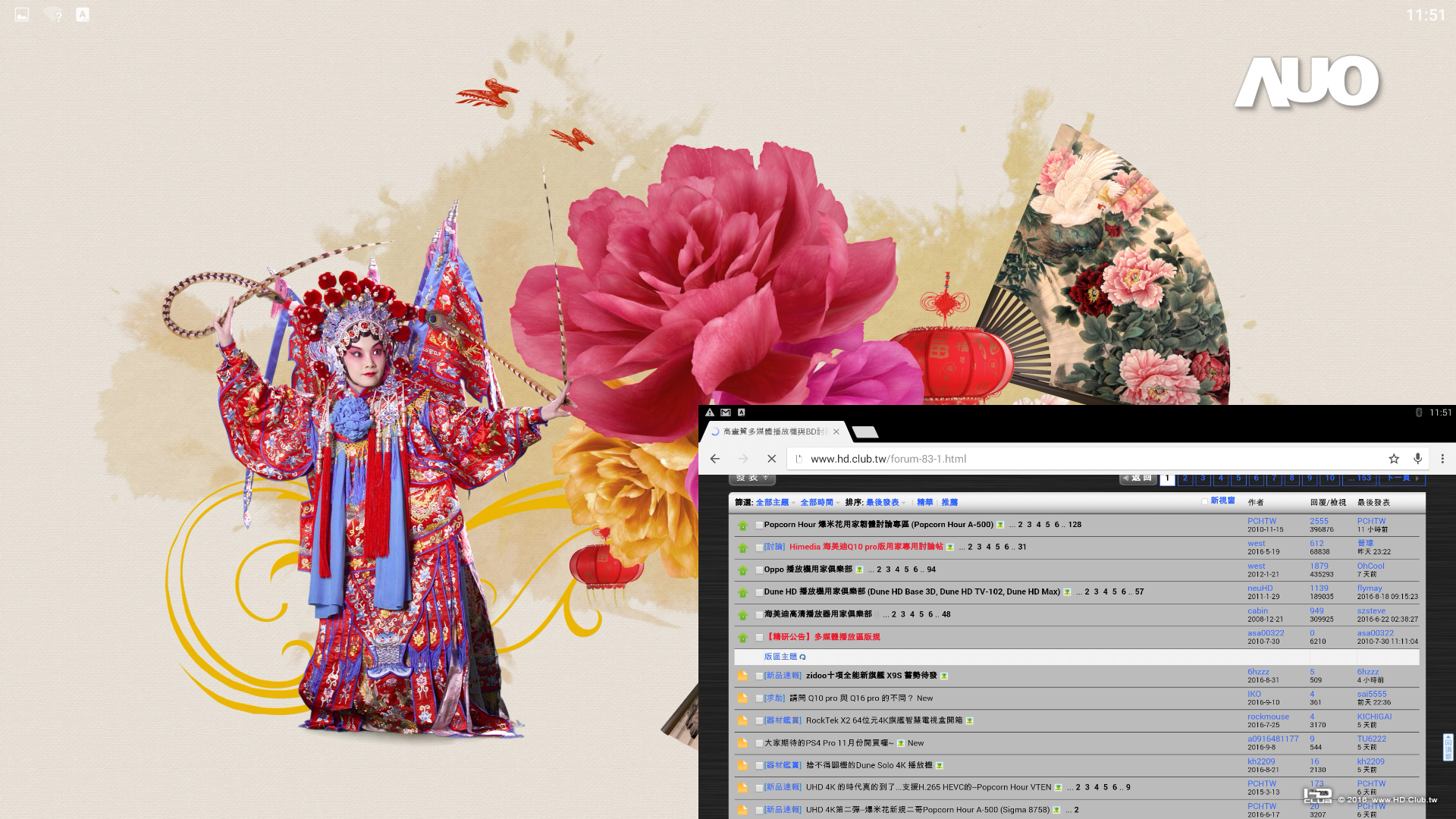Click green arrow icon beside Popcorn Hour thread
The image size is (1456, 819).
pos(742,526)
